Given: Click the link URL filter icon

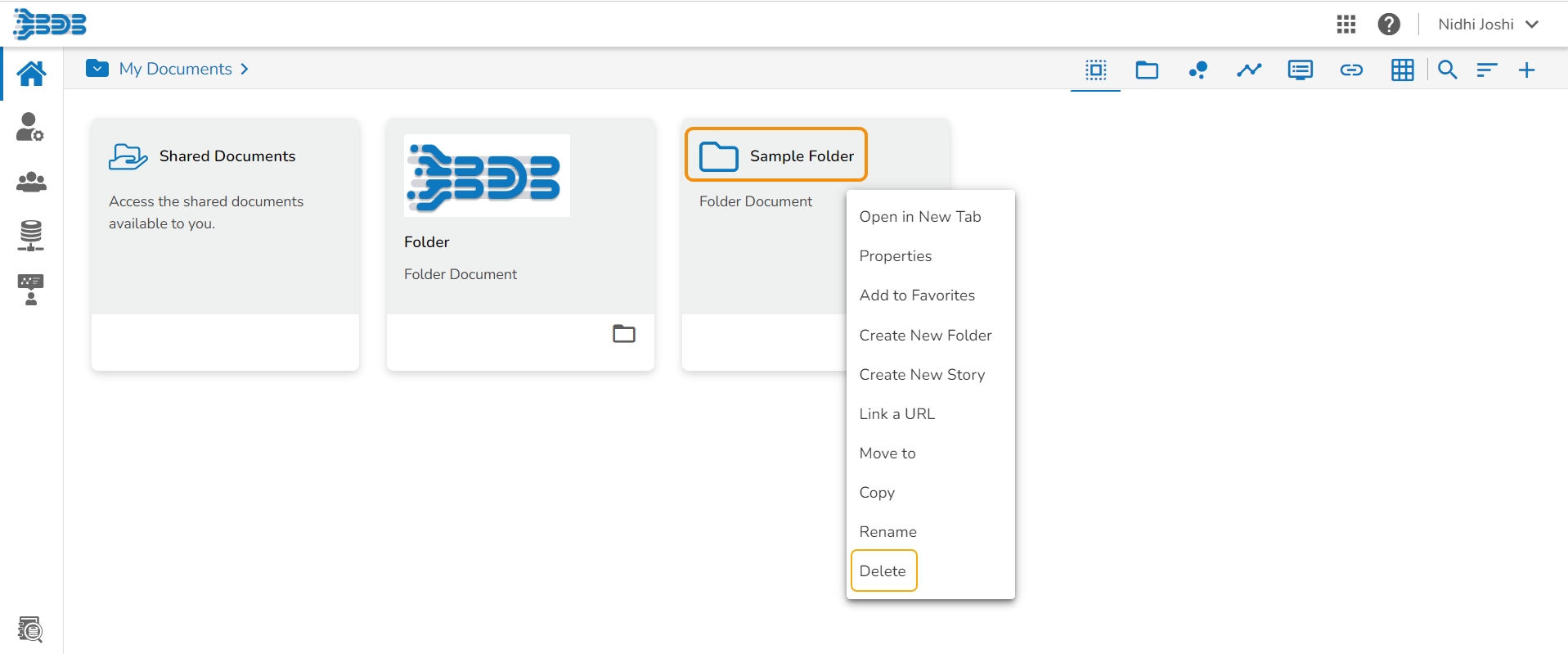Looking at the screenshot, I should coord(1351,70).
